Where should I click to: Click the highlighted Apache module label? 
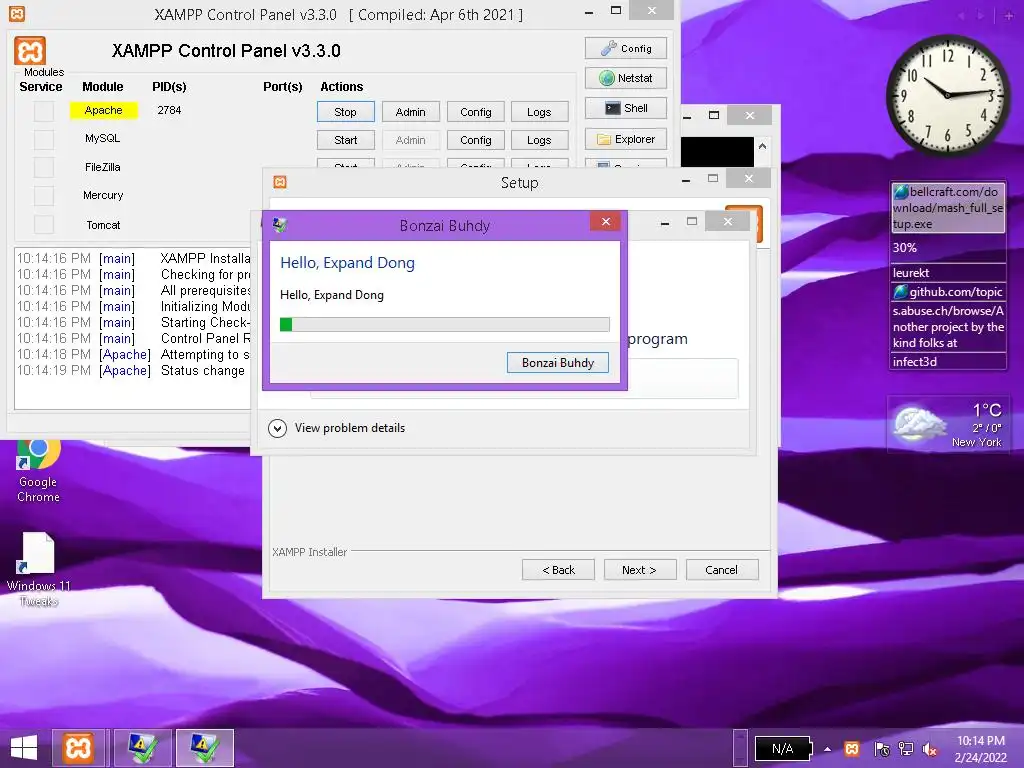tap(104, 110)
